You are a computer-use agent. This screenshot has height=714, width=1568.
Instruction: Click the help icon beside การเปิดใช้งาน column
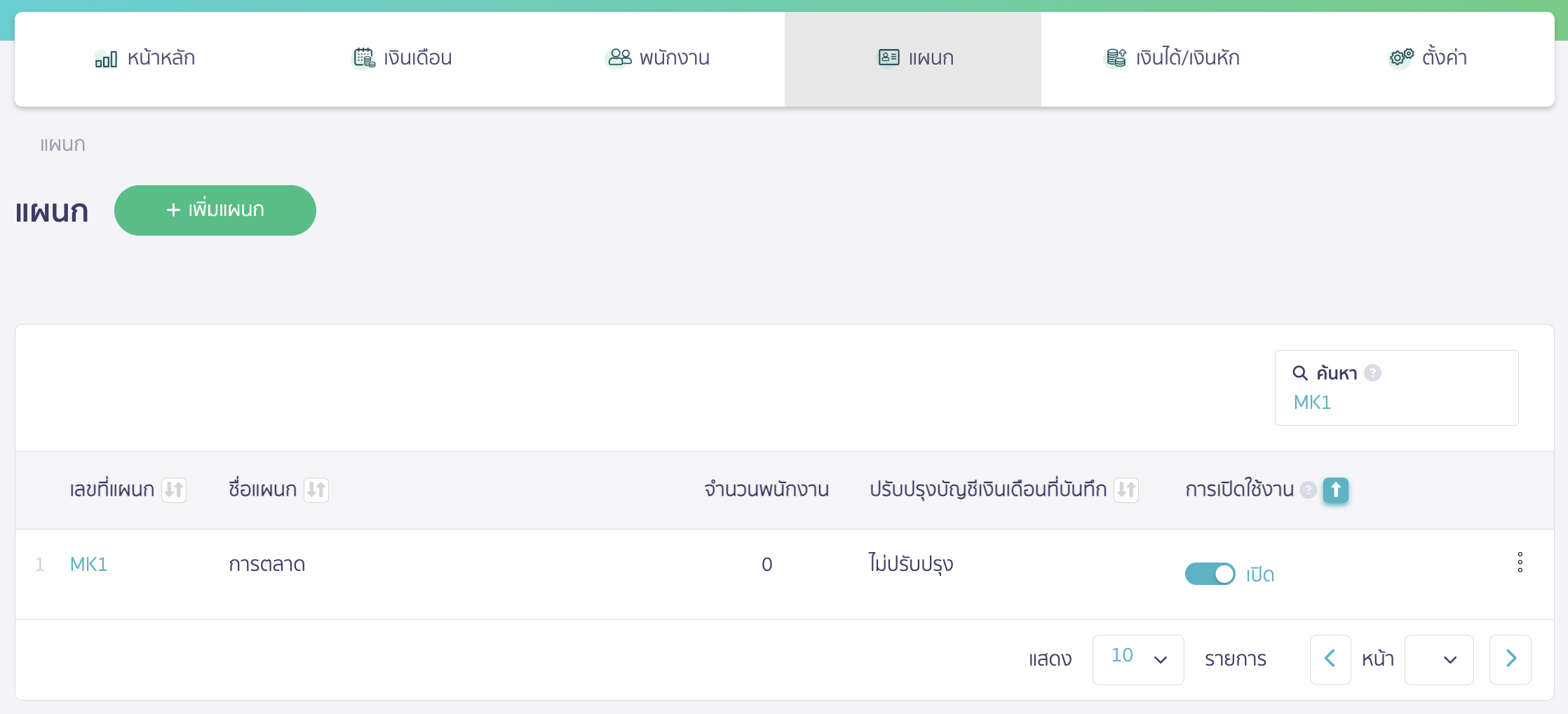point(1309,491)
